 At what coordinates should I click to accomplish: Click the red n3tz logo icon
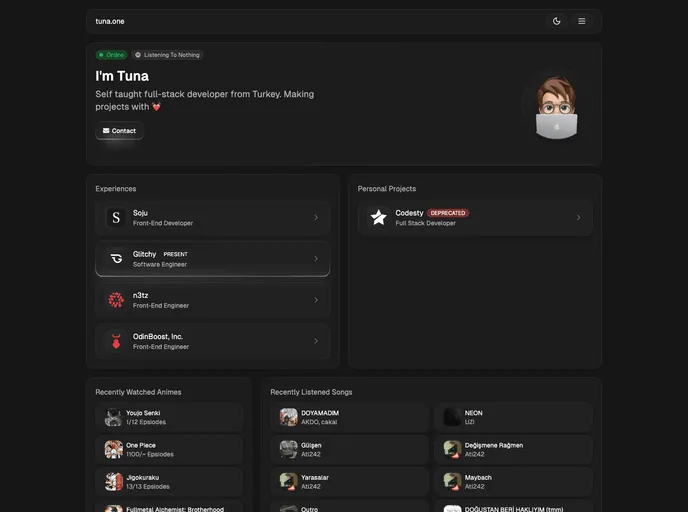[x=116, y=300]
